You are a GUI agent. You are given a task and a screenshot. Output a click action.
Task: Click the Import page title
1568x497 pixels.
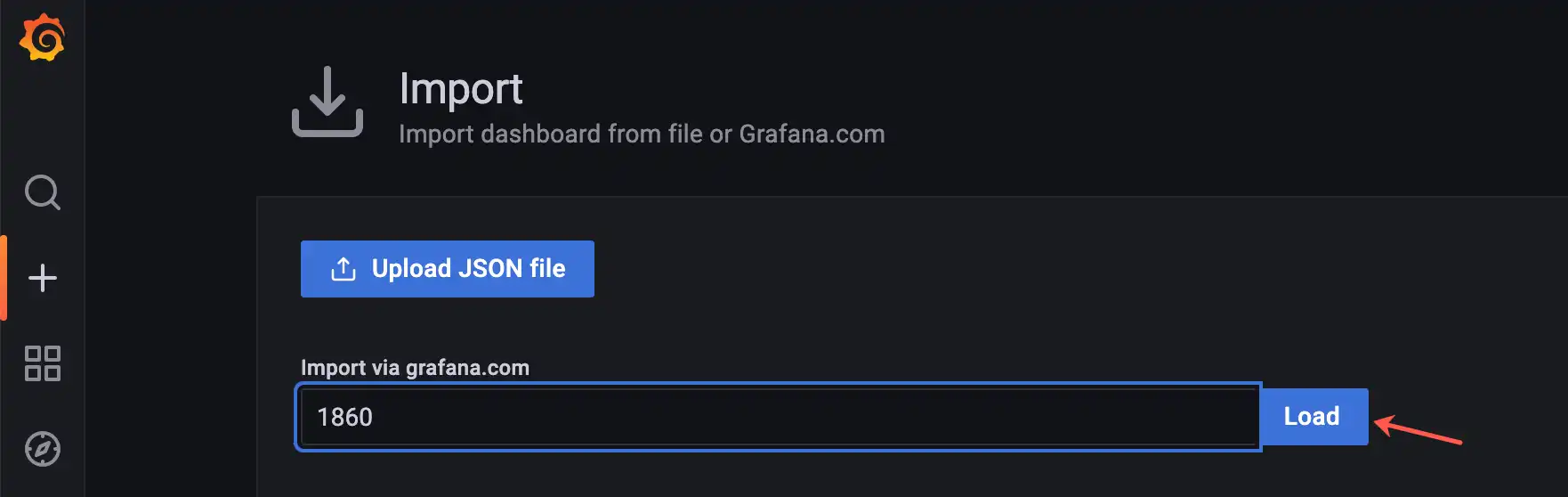[x=461, y=89]
